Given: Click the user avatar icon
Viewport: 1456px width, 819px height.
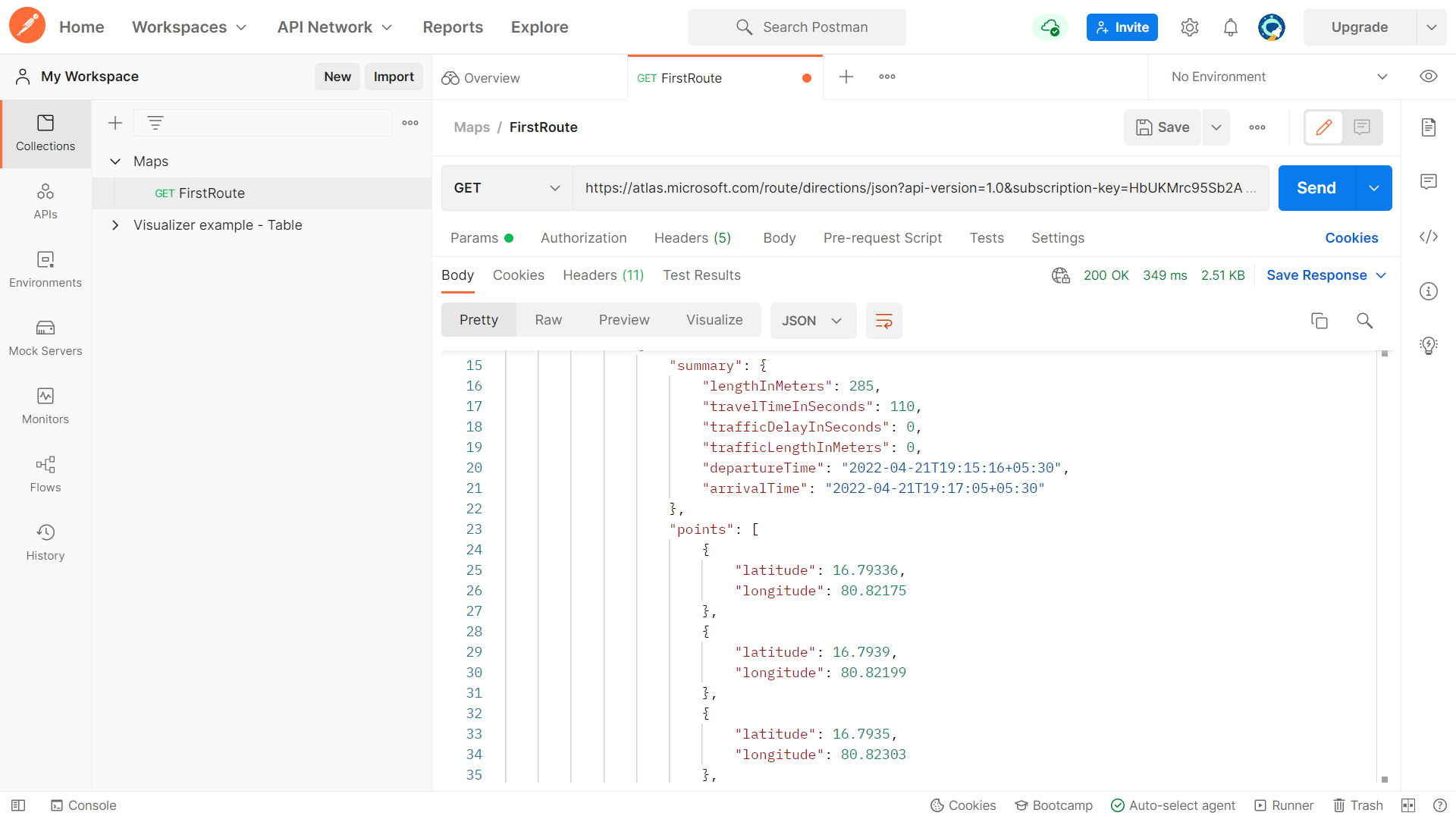Looking at the screenshot, I should (x=1272, y=27).
